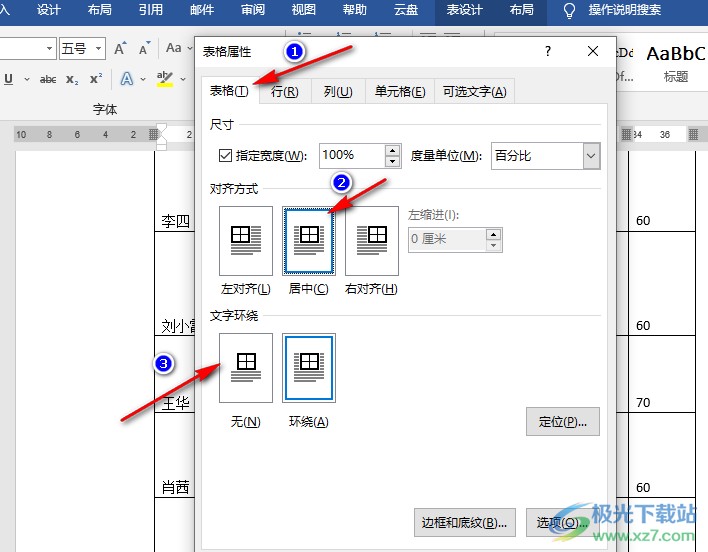Image resolution: width=708 pixels, height=552 pixels.
Task: Apply underline formatting
Action: pos(8,79)
